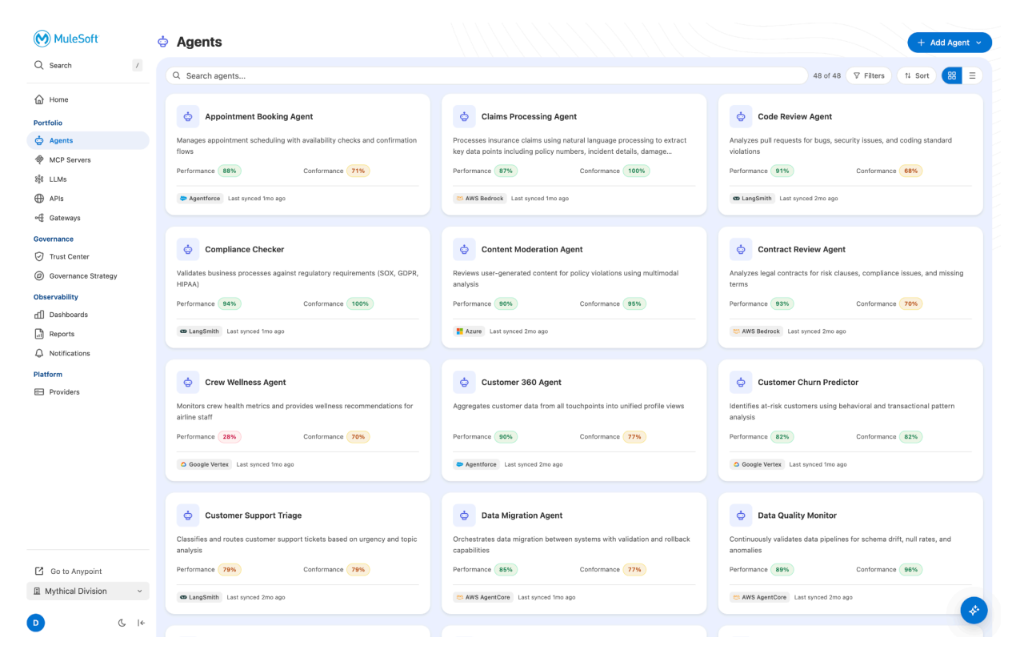Screen dimensions: 1024x660
Task: Click the MuleSoft logo icon
Action: pyautogui.click(x=42, y=39)
